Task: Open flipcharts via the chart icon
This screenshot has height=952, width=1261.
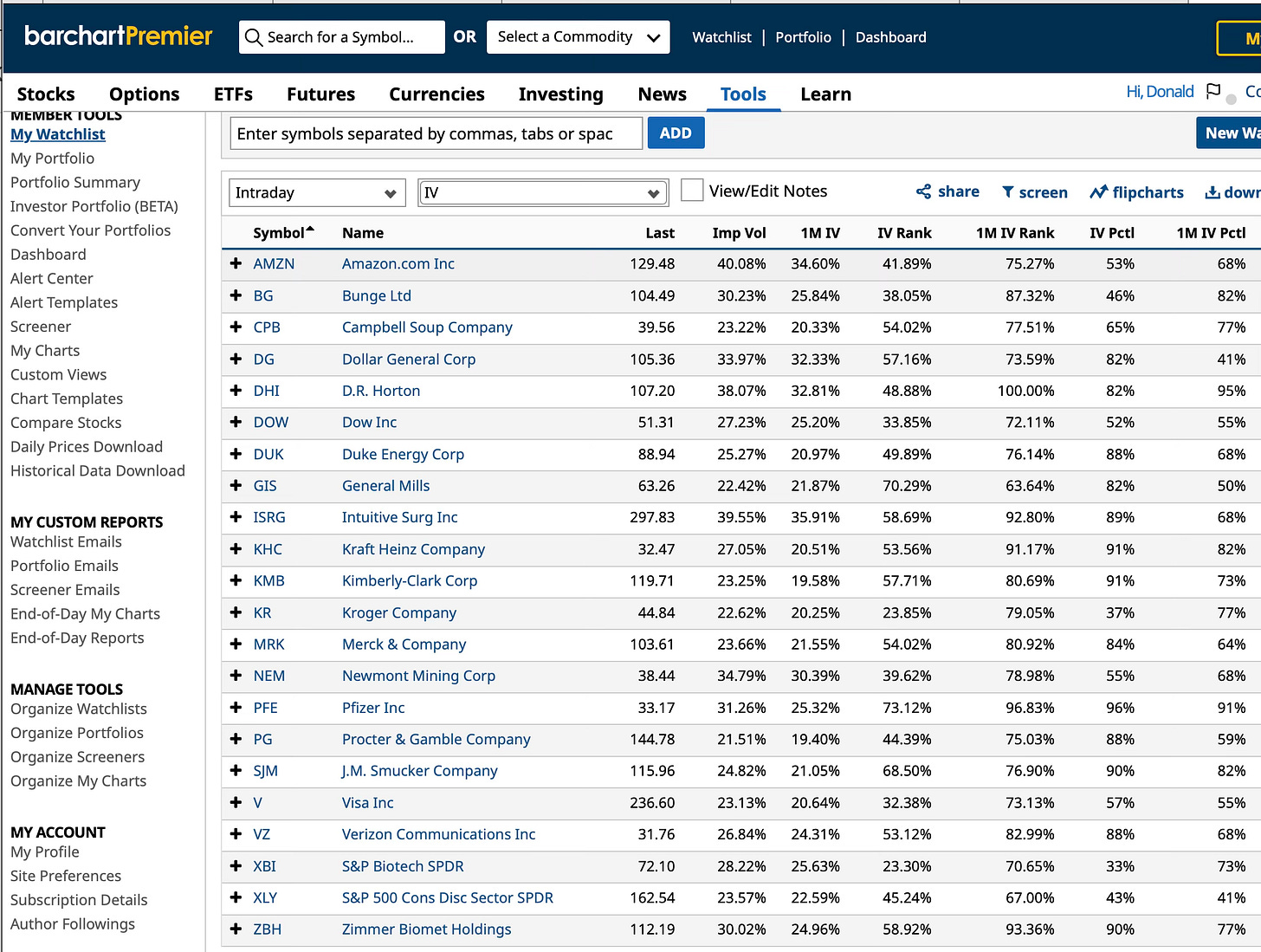Action: 1098,192
